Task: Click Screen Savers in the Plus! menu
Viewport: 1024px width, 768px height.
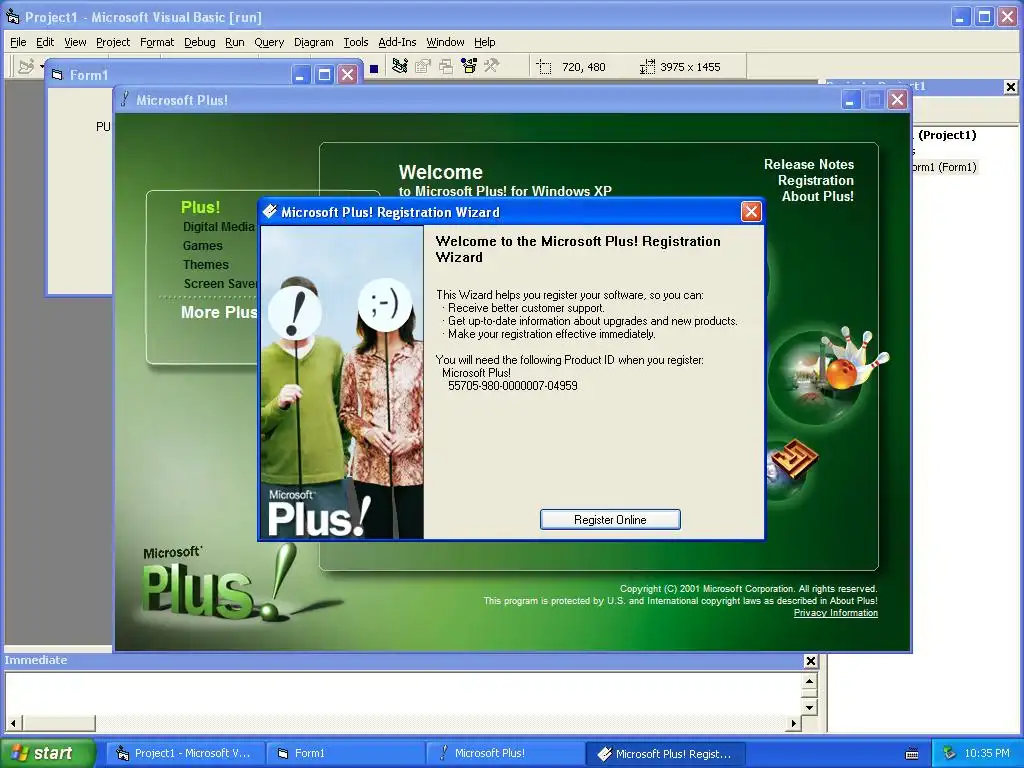Action: [221, 283]
